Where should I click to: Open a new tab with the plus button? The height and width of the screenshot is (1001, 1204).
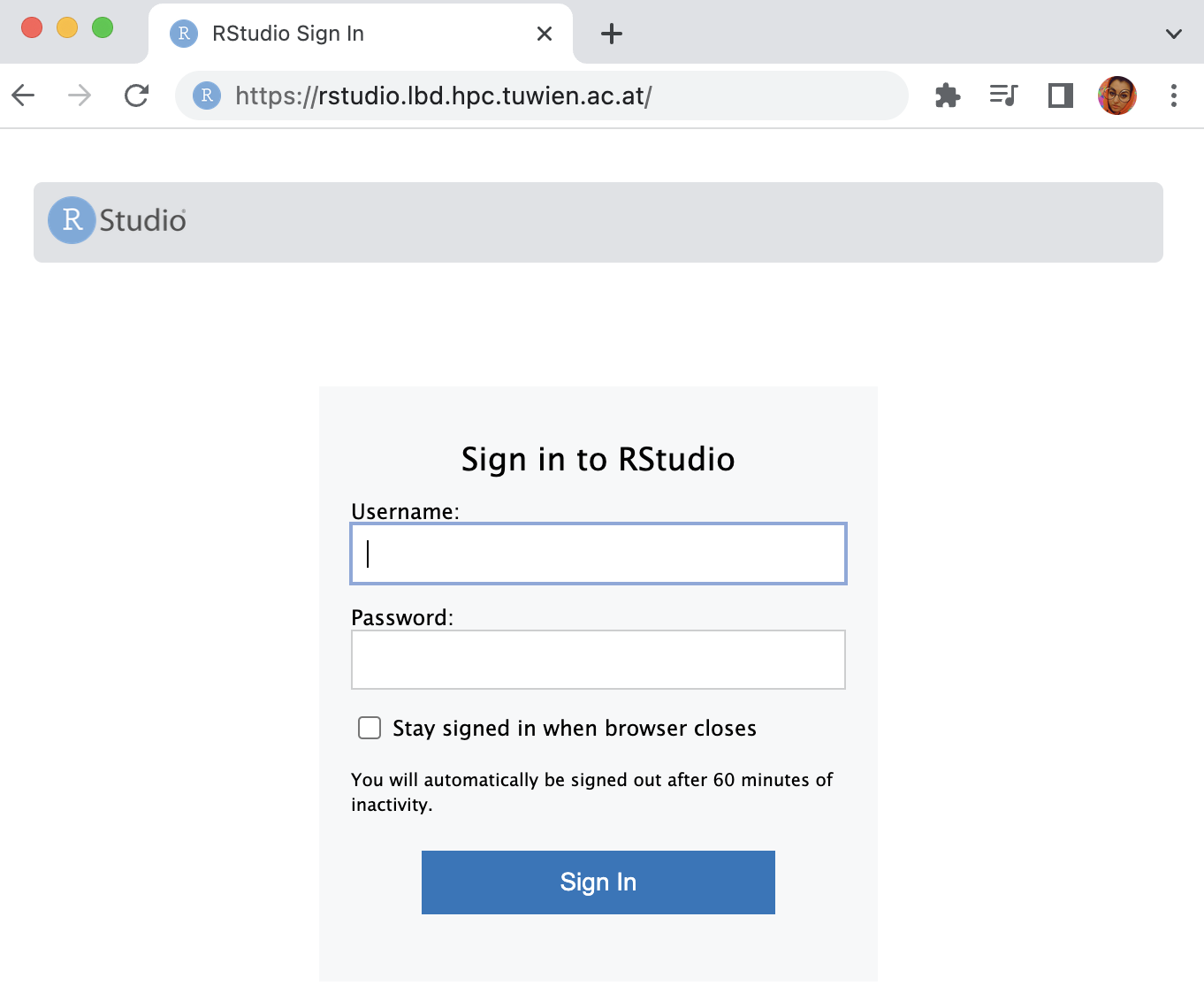612,34
